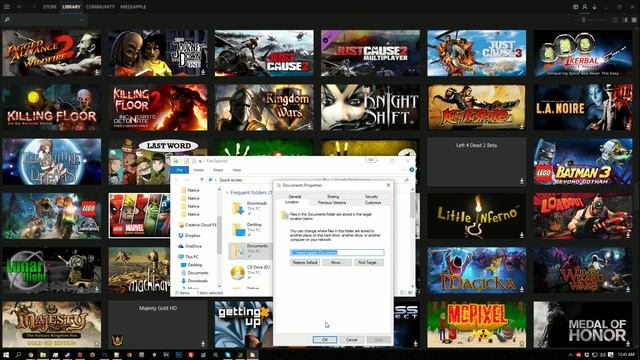Open Steam friends icon at top right
The height and width of the screenshot is (360, 640).
coord(584,7)
